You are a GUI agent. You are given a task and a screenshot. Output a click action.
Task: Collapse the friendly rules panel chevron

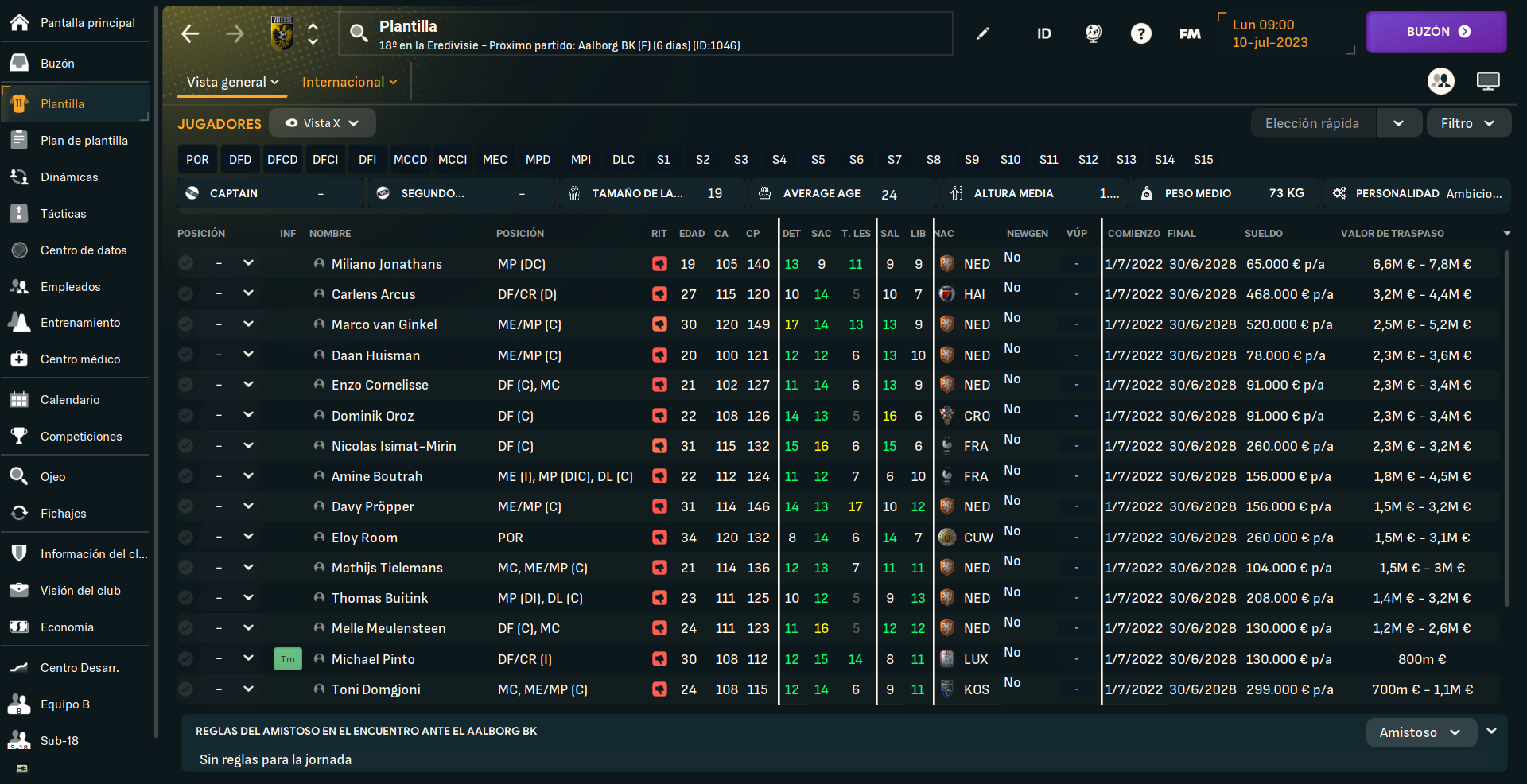tap(1492, 731)
